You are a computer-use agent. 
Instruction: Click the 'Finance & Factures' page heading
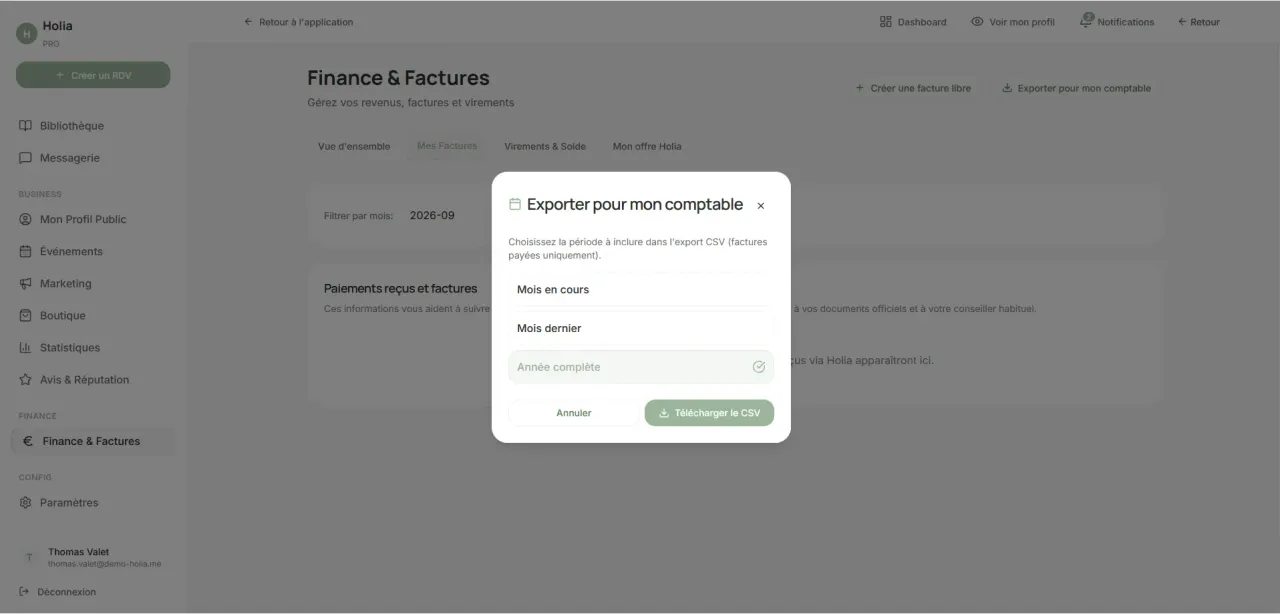point(398,78)
